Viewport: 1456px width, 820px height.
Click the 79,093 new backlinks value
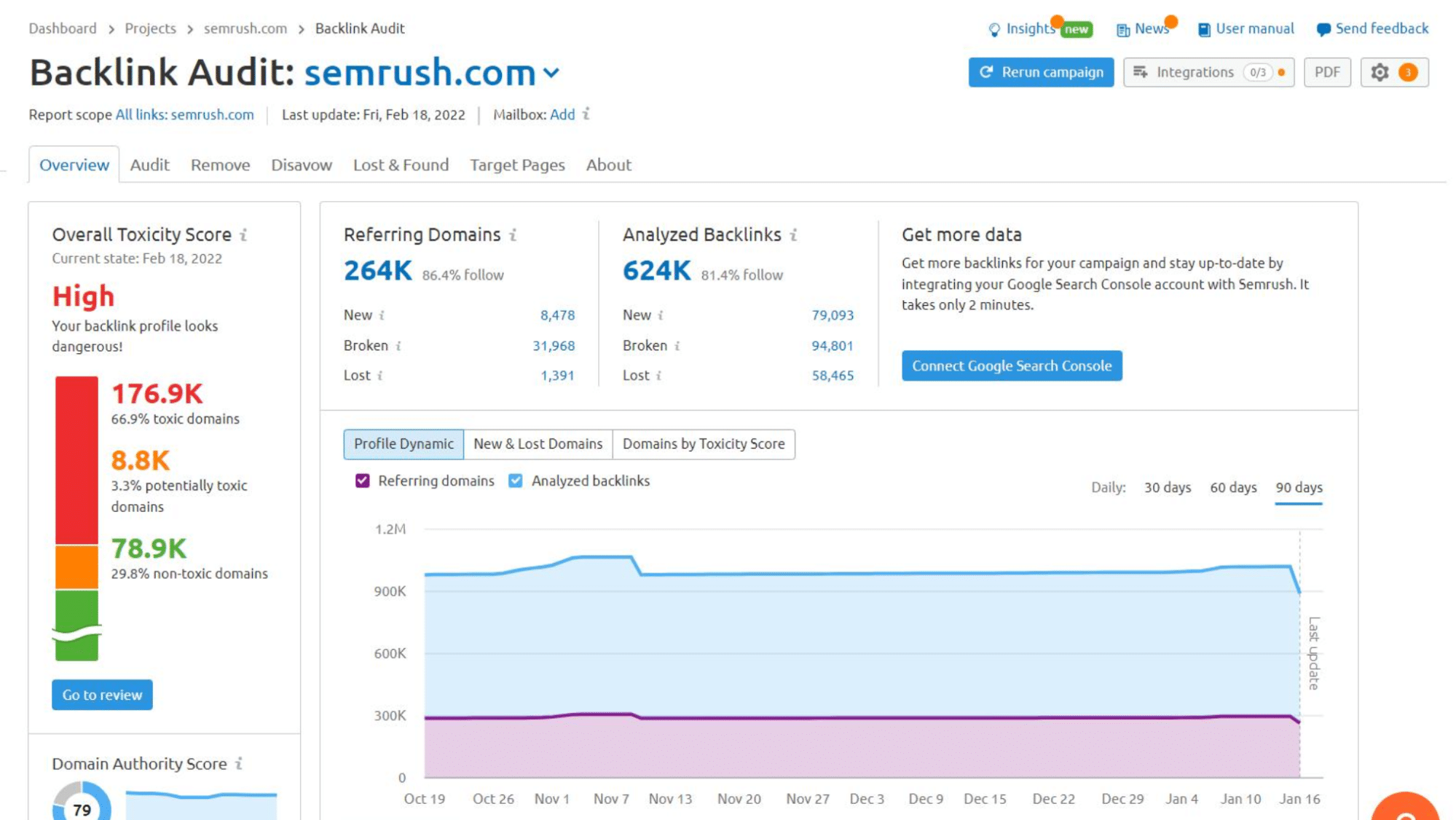[x=833, y=315]
